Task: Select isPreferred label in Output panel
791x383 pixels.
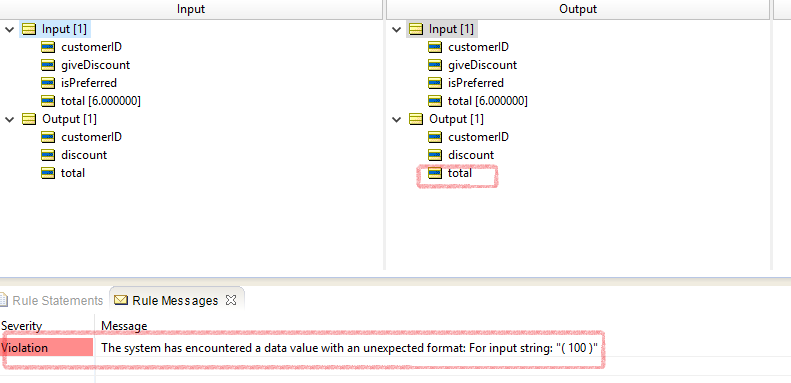Action: pos(476,83)
